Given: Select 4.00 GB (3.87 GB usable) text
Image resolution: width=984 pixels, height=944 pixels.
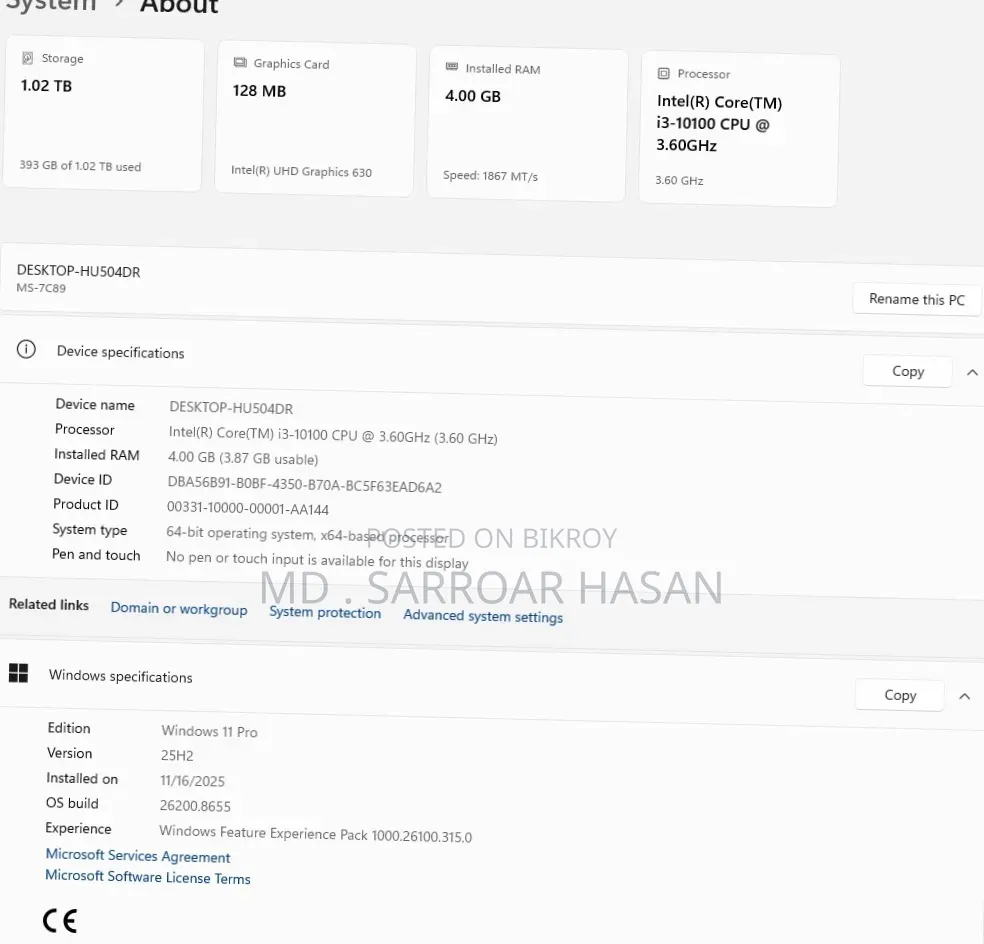Looking at the screenshot, I should [x=243, y=458].
